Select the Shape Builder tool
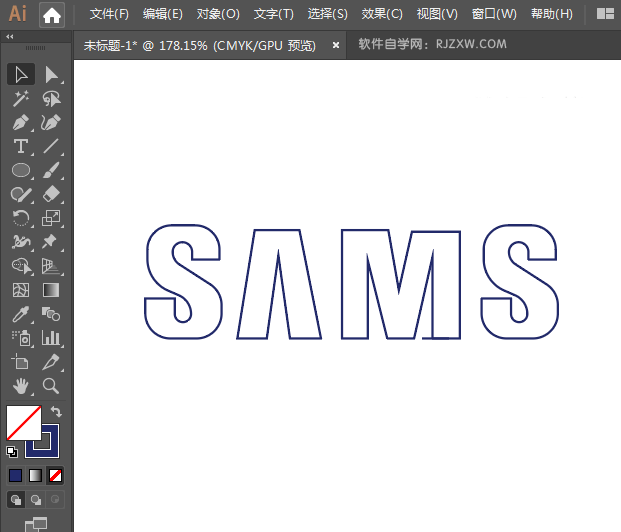The image size is (621, 532). (21, 266)
